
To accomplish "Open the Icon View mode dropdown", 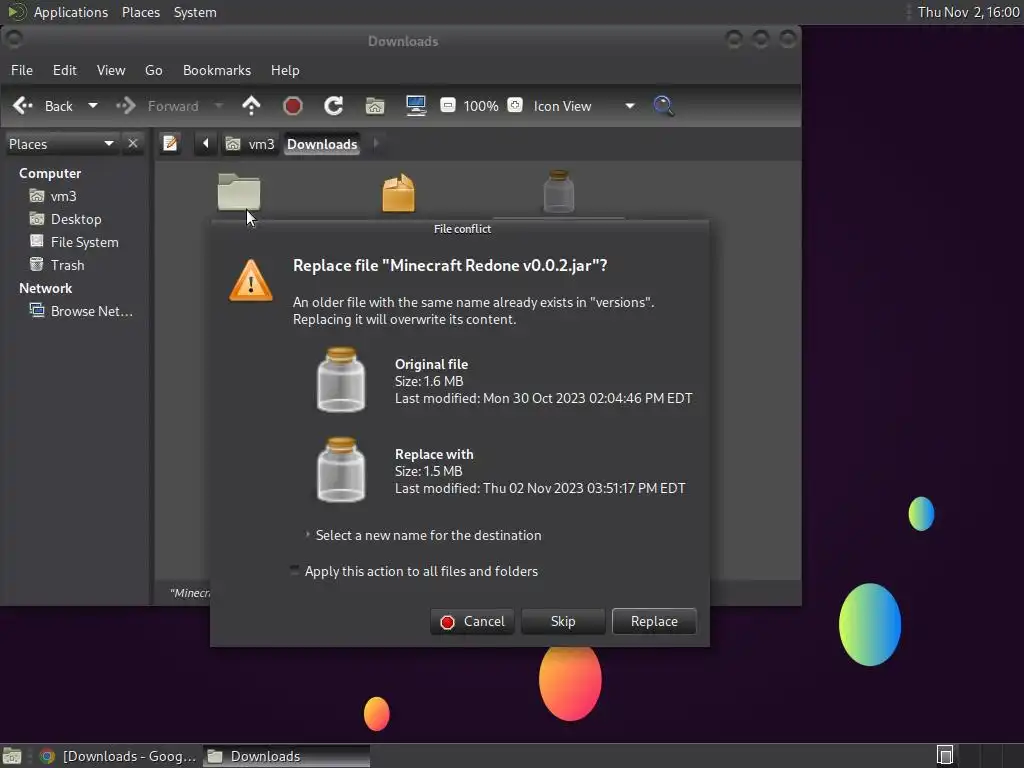I will [x=584, y=106].
